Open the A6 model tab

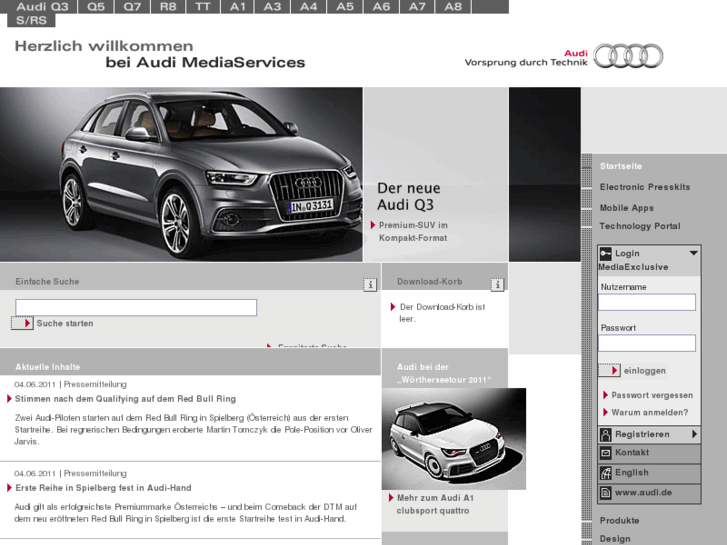tap(381, 6)
